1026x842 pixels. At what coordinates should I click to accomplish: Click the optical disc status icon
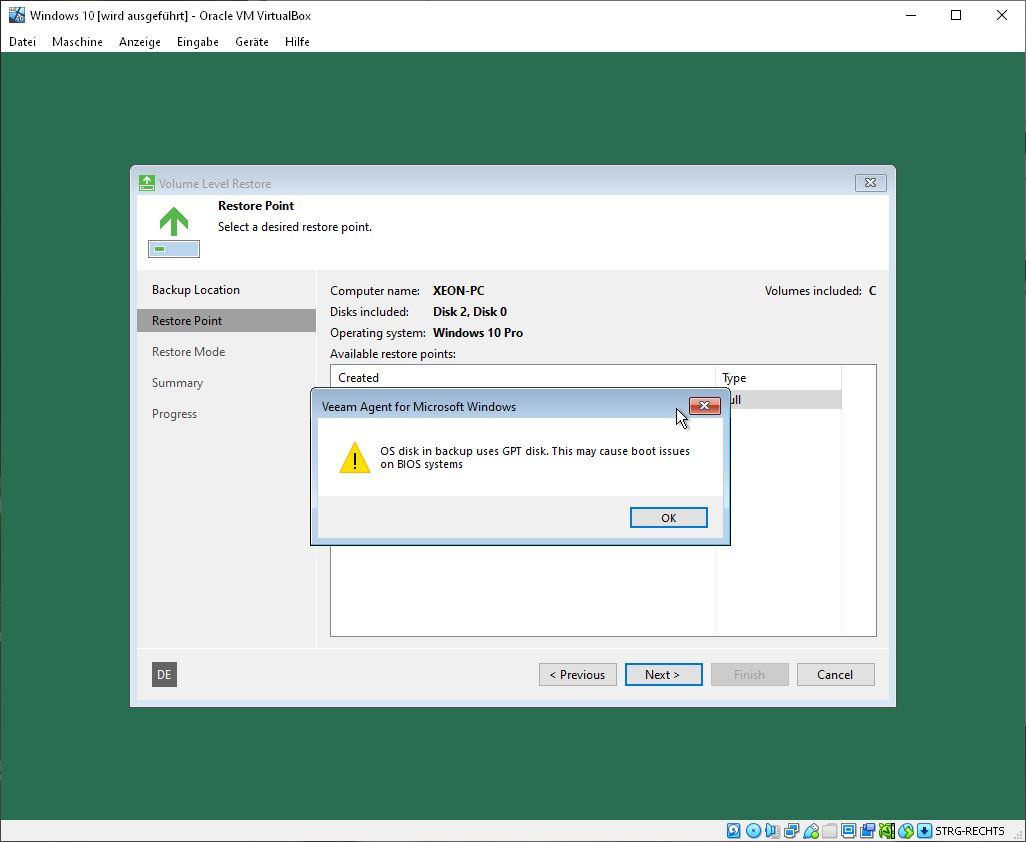[753, 831]
